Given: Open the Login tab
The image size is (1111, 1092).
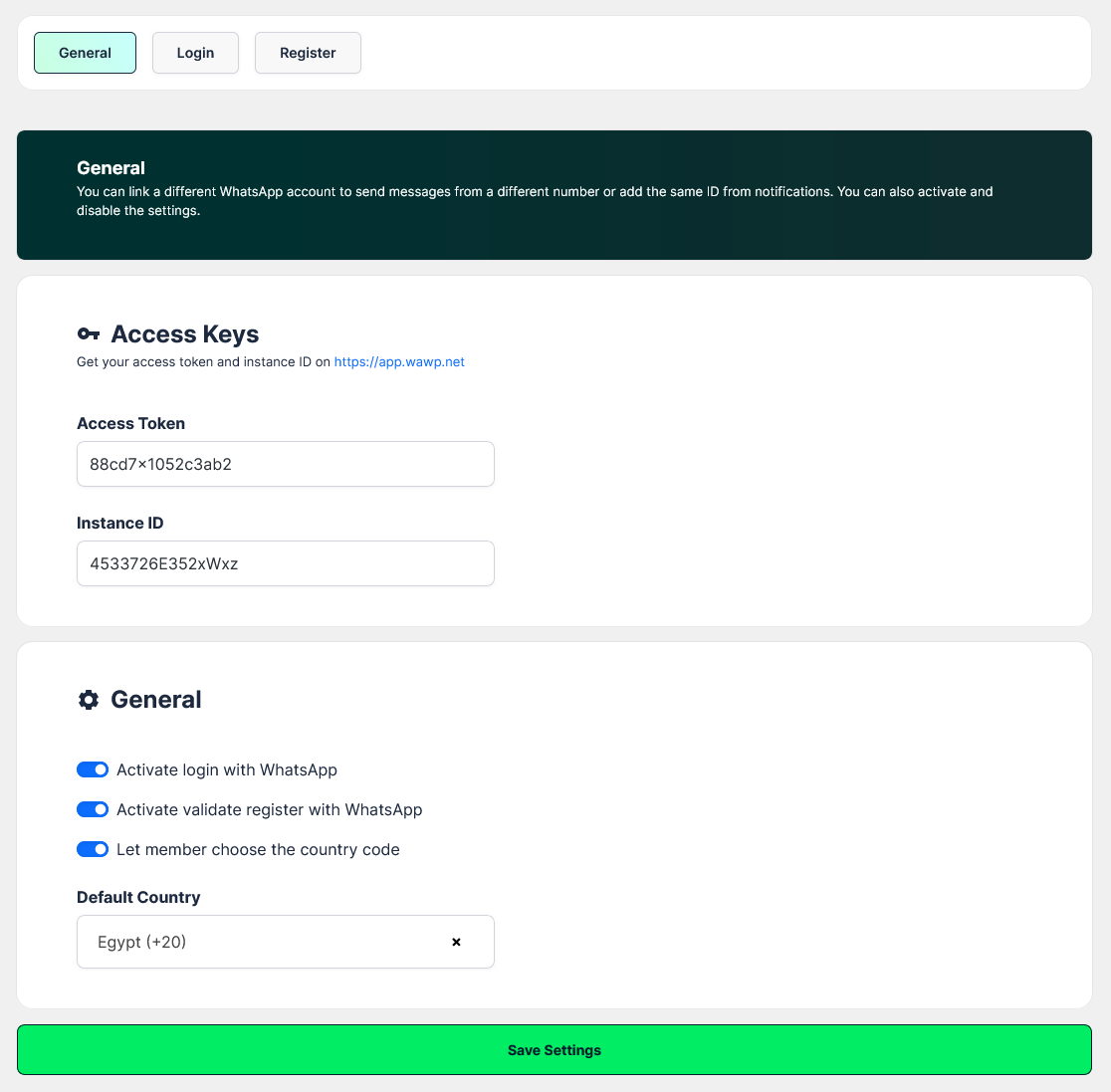Looking at the screenshot, I should [x=195, y=53].
